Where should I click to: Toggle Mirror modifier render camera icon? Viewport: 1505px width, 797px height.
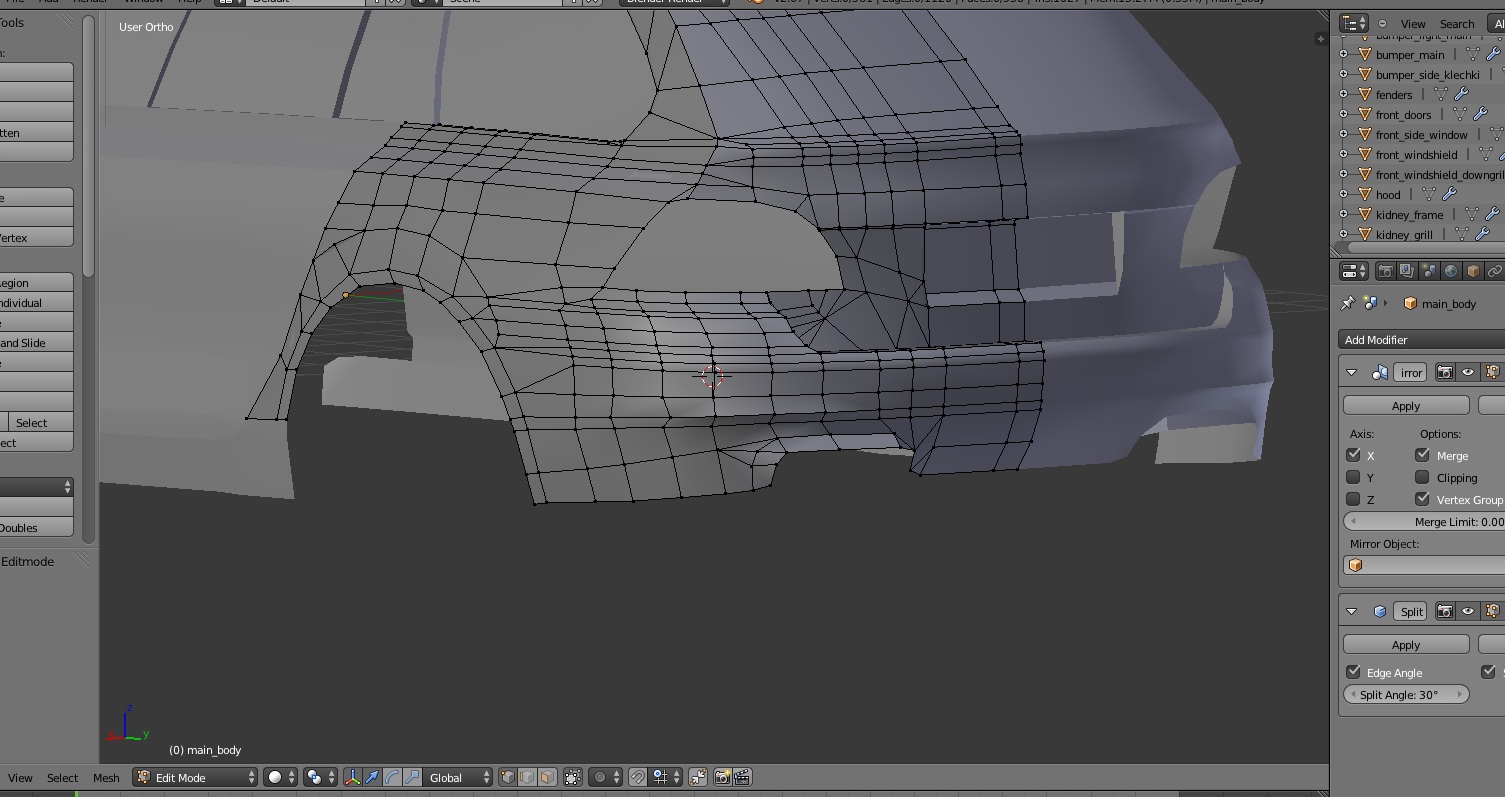[1444, 372]
